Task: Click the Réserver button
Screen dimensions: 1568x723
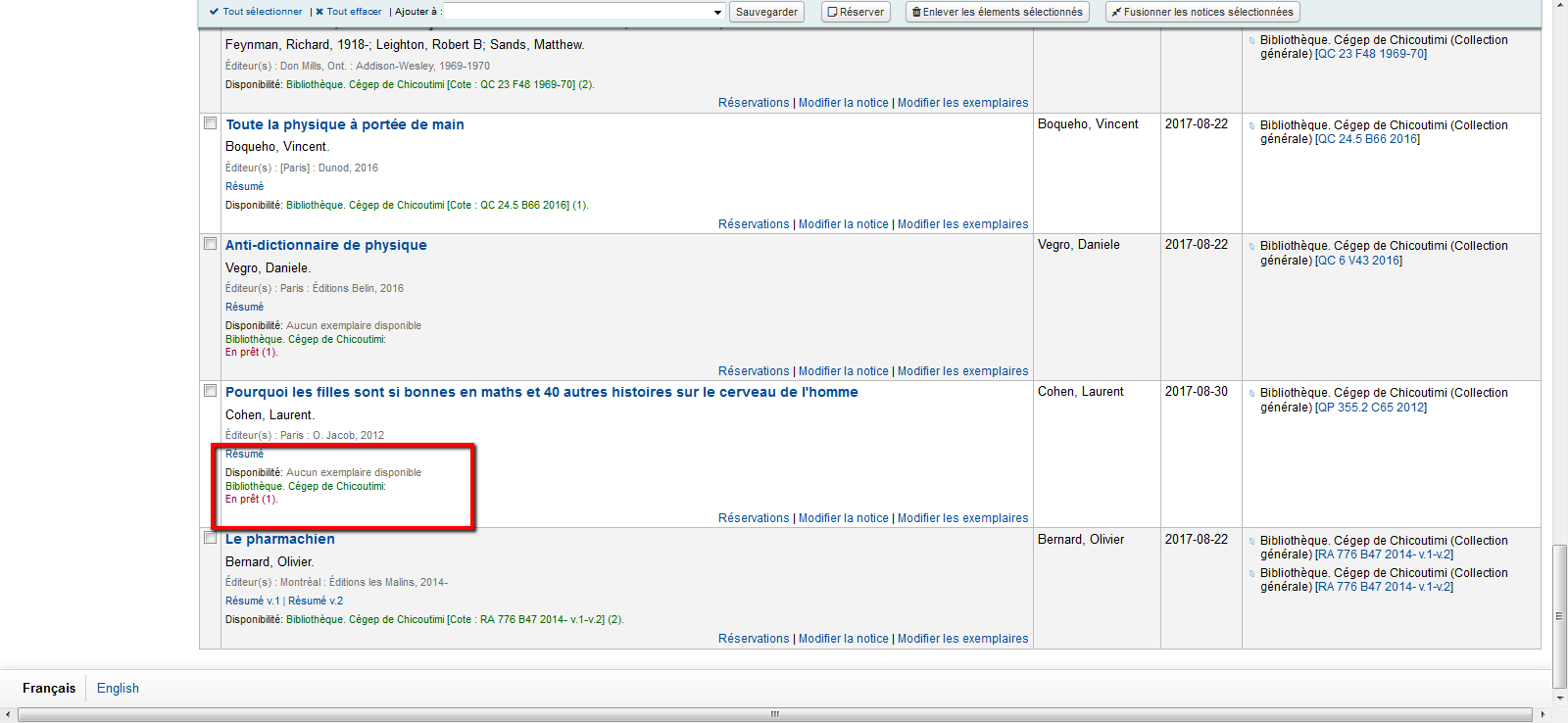Action: 856,12
